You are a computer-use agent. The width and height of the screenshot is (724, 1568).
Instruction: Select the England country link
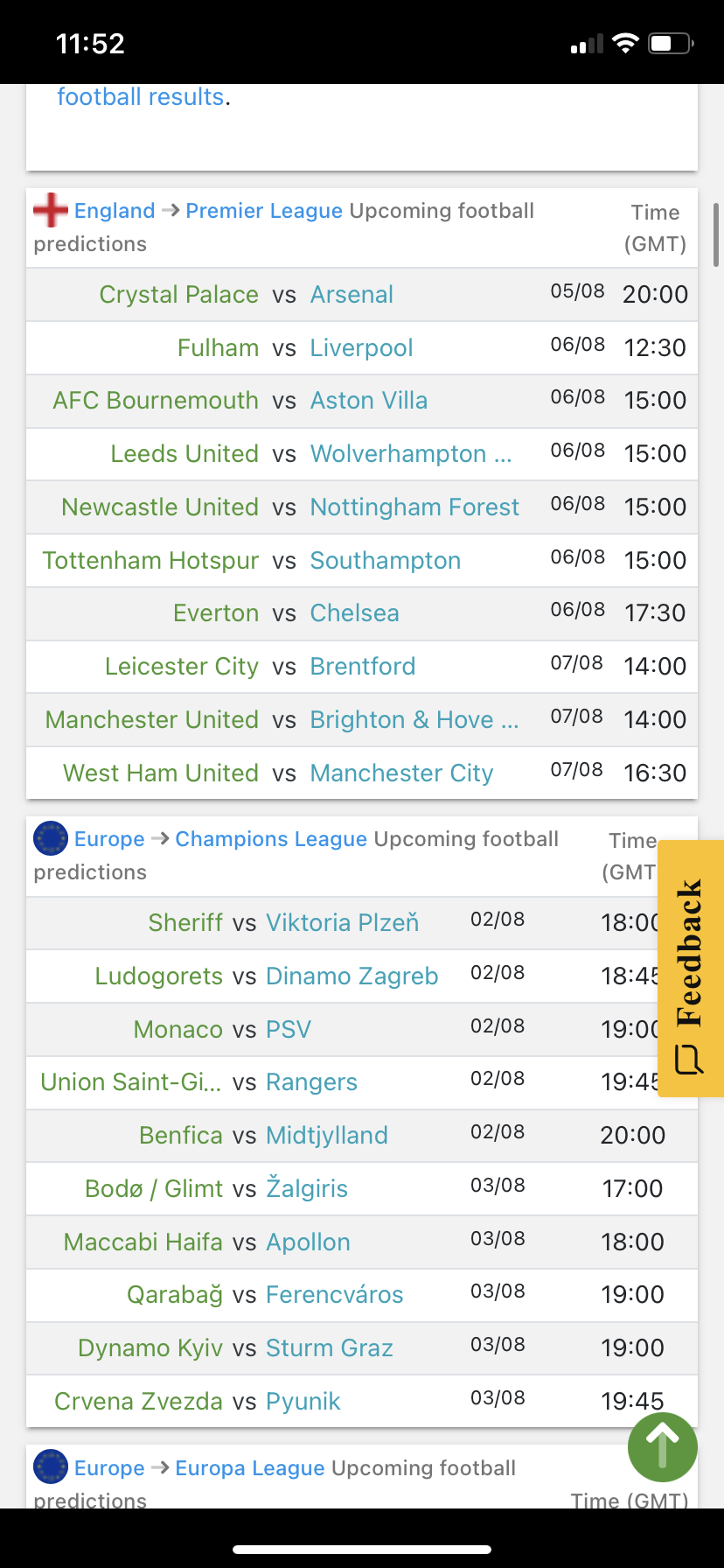(115, 211)
